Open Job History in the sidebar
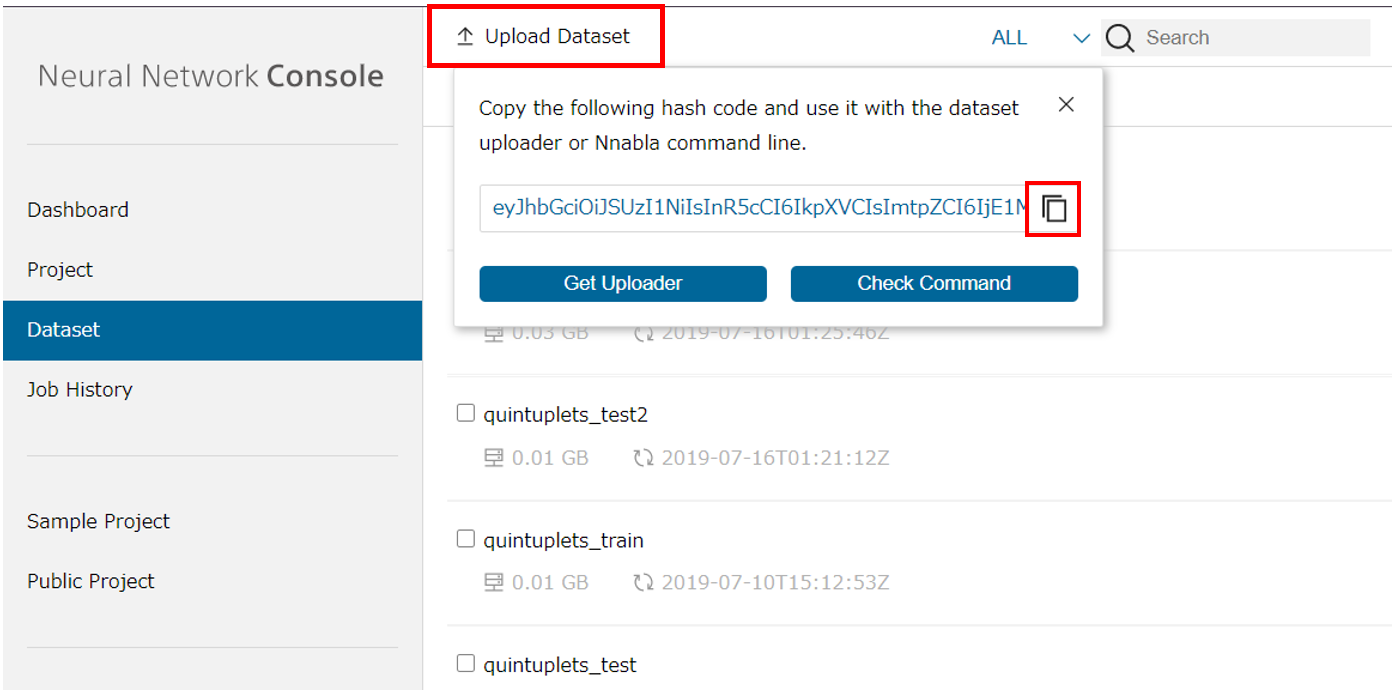This screenshot has height=695, width=1400. pos(80,390)
